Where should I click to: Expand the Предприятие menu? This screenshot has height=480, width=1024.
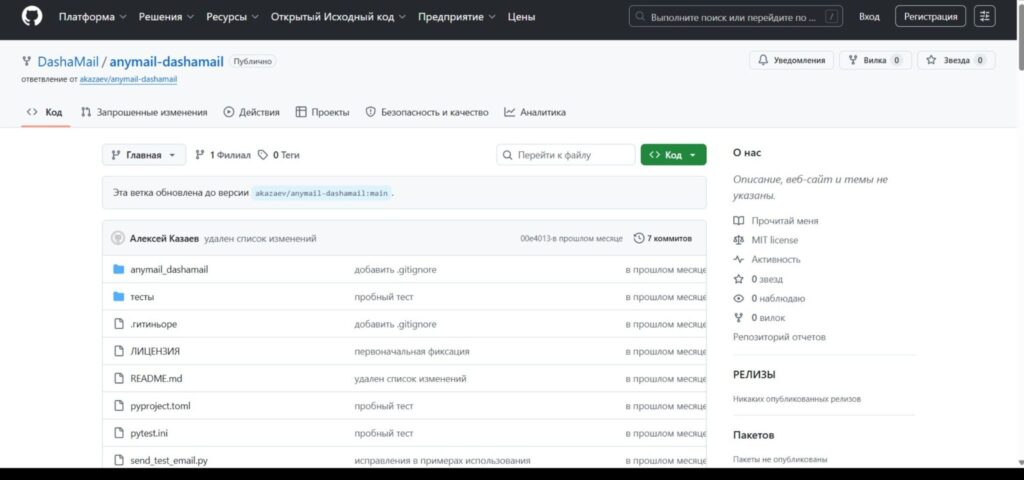pyautogui.click(x=456, y=17)
